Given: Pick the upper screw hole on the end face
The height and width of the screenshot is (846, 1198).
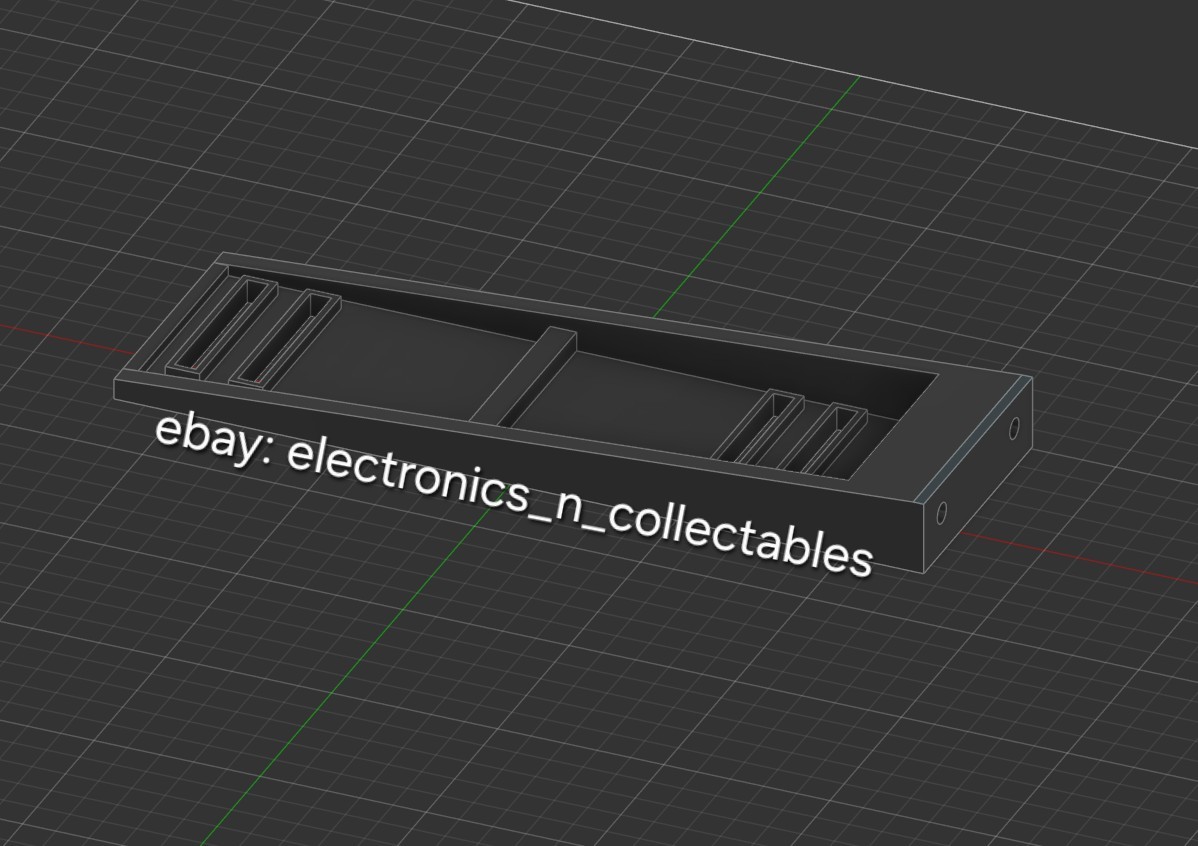Looking at the screenshot, I should pyautogui.click(x=1014, y=428).
